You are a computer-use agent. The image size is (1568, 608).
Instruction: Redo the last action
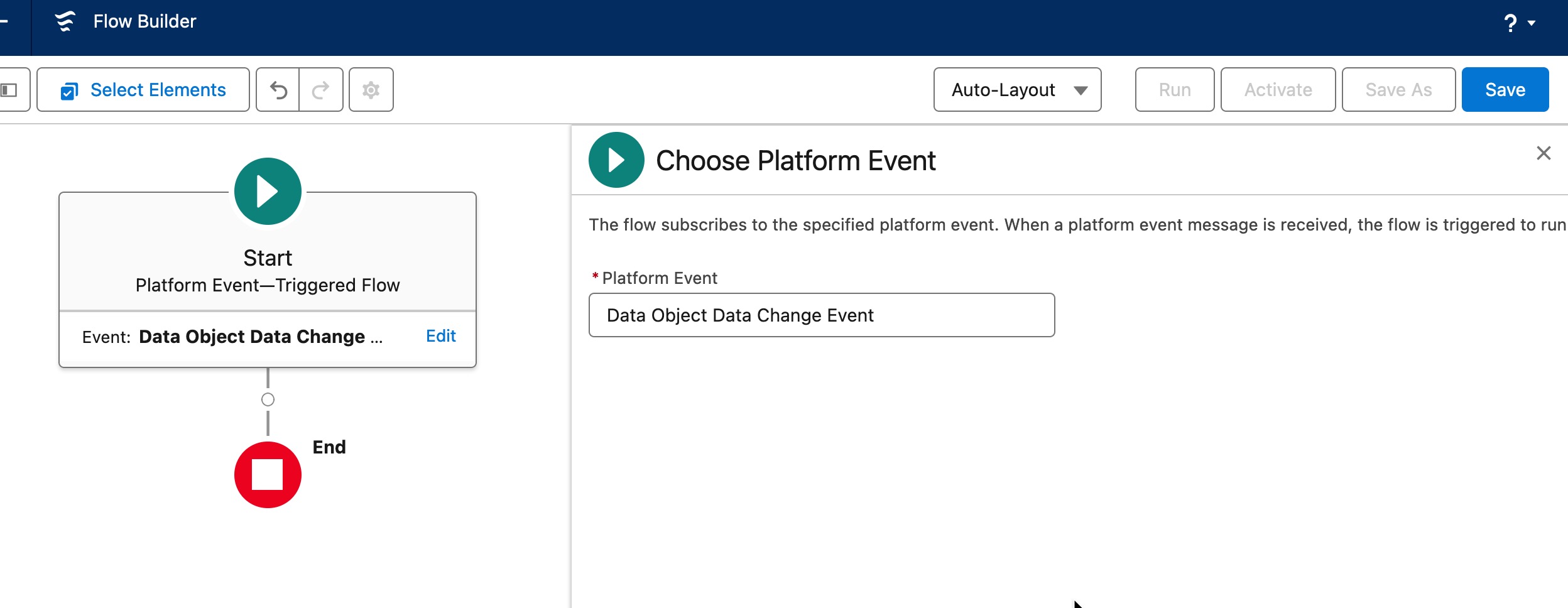click(x=321, y=90)
